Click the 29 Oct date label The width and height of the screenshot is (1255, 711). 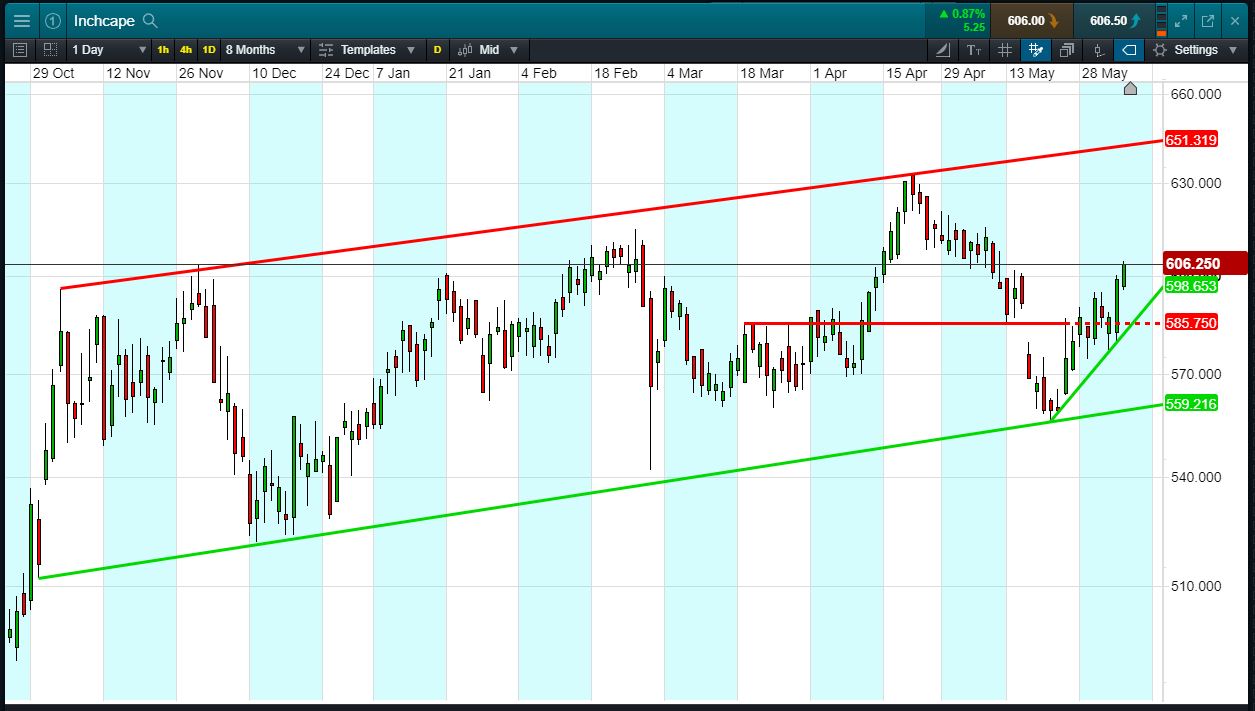pyautogui.click(x=54, y=73)
